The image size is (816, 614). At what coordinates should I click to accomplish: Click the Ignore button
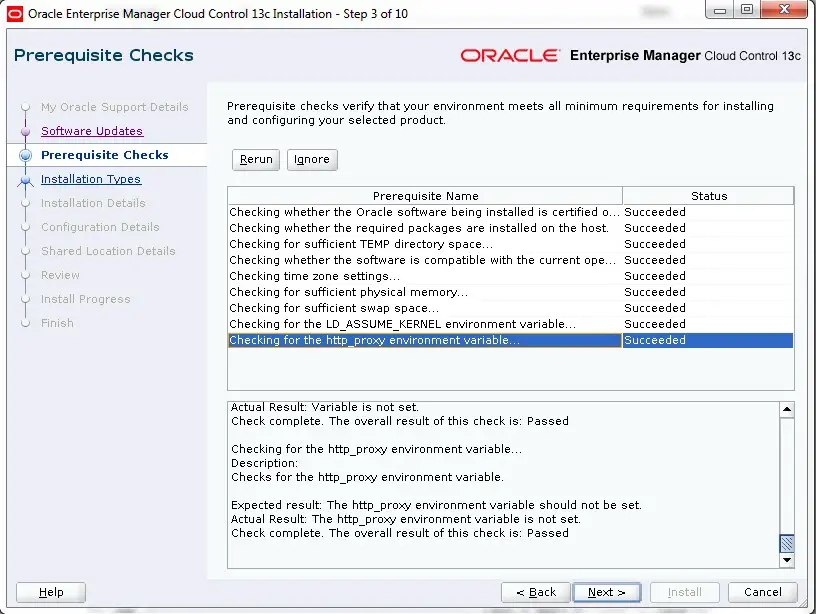point(312,160)
